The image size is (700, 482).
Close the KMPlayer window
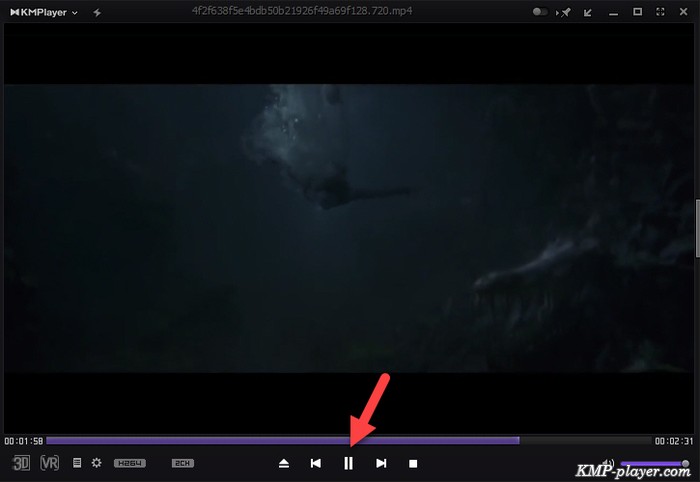(683, 12)
